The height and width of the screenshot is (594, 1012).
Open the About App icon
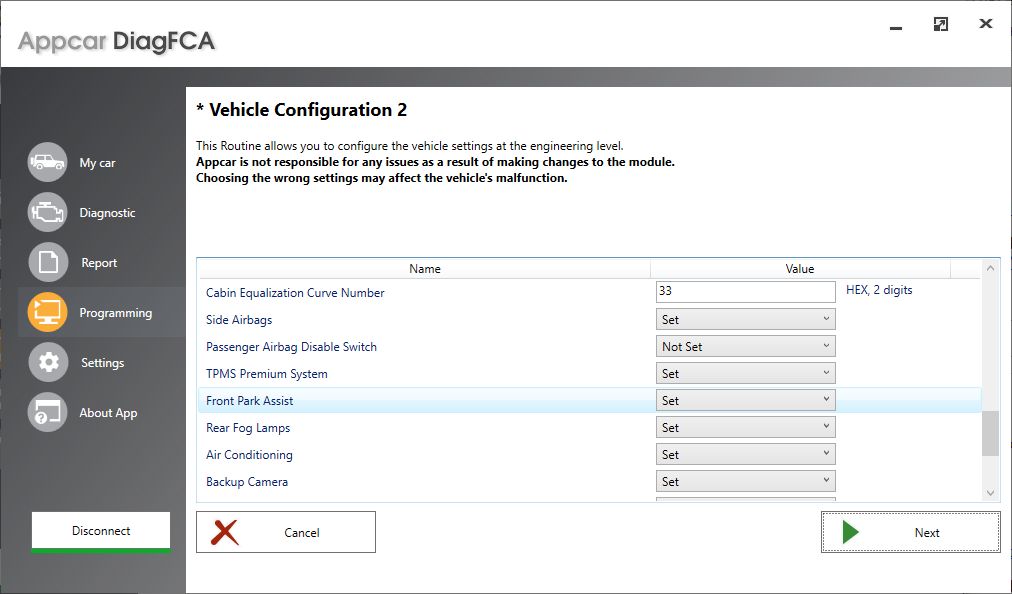click(47, 412)
